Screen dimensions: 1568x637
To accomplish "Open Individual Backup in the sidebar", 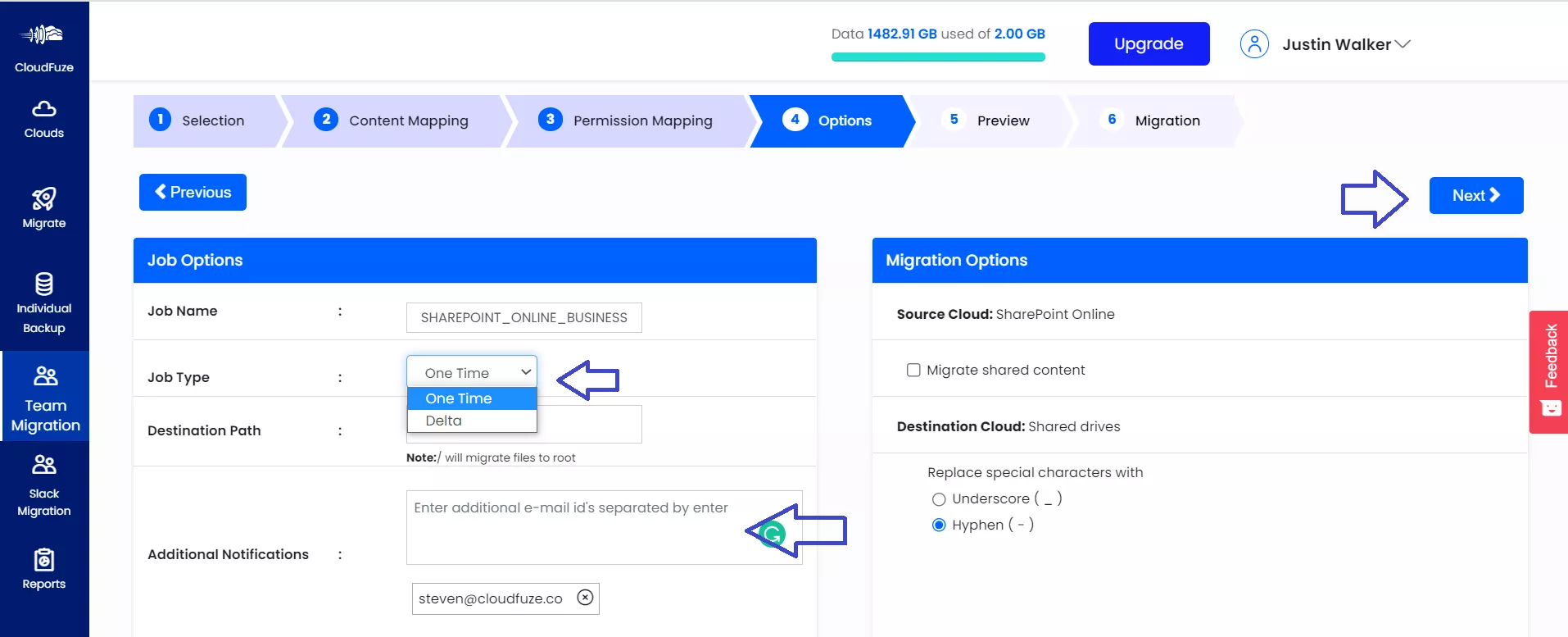I will (44, 303).
